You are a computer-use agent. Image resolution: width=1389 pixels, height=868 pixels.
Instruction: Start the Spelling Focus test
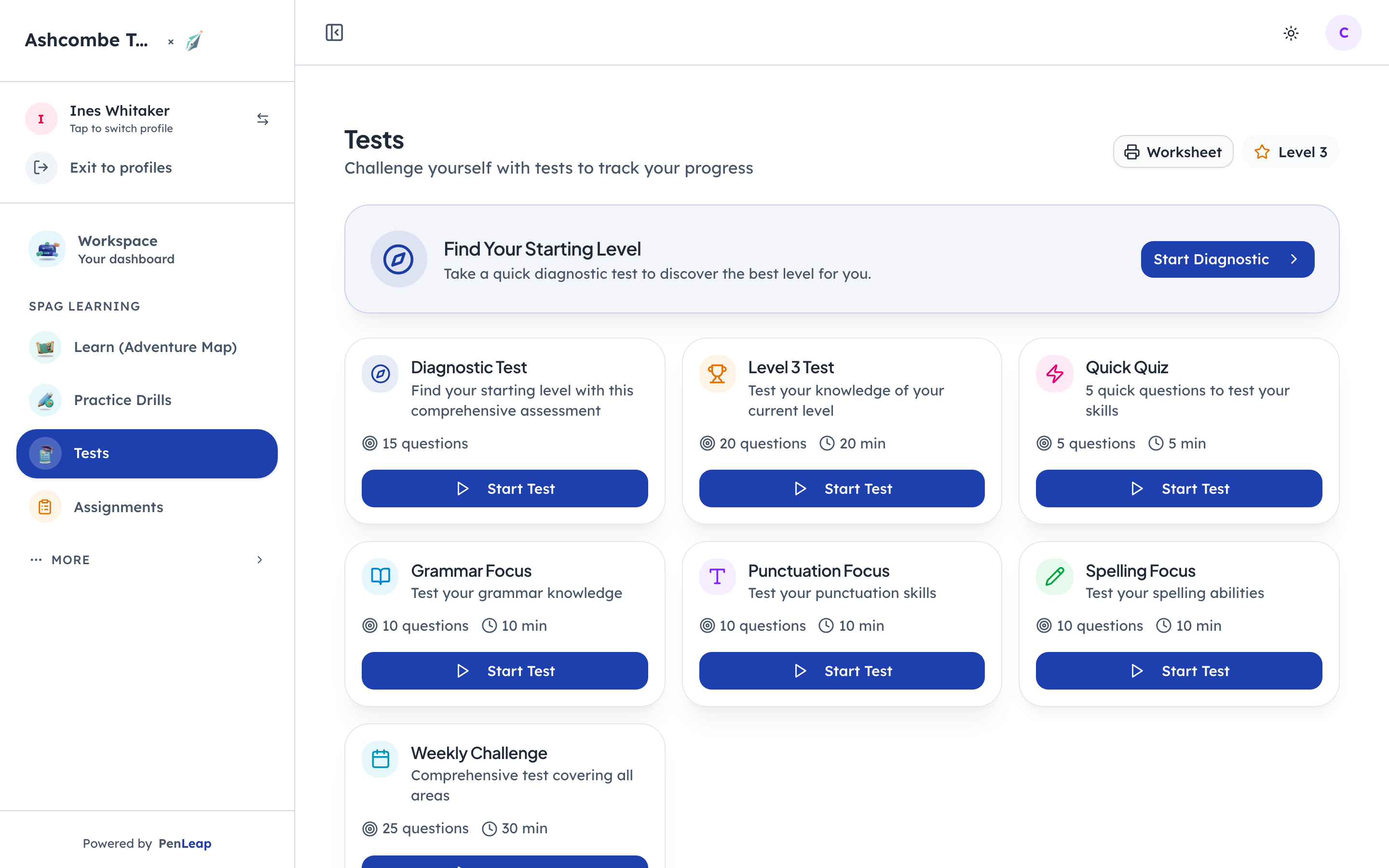(x=1179, y=670)
